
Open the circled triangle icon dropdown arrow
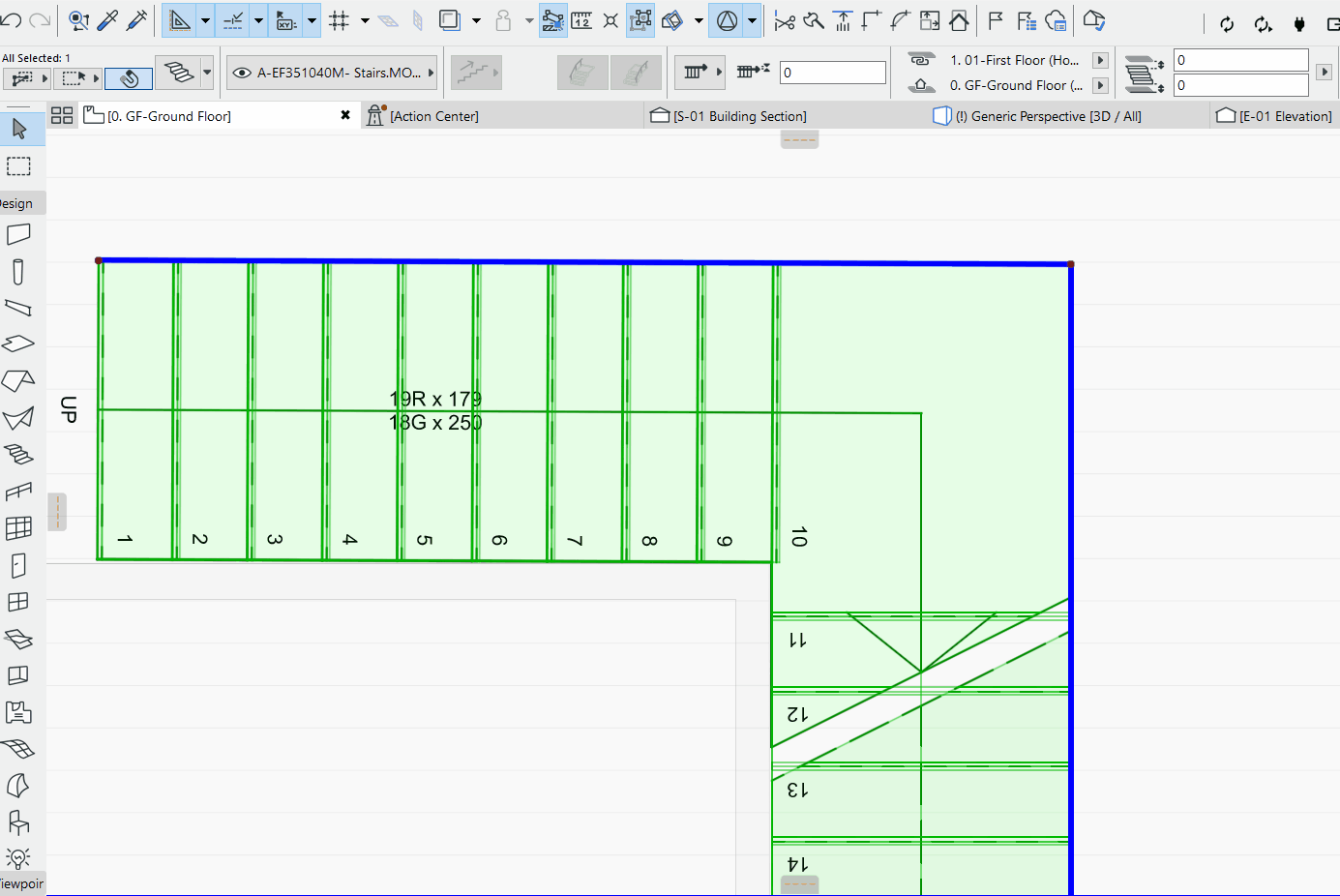tap(752, 20)
